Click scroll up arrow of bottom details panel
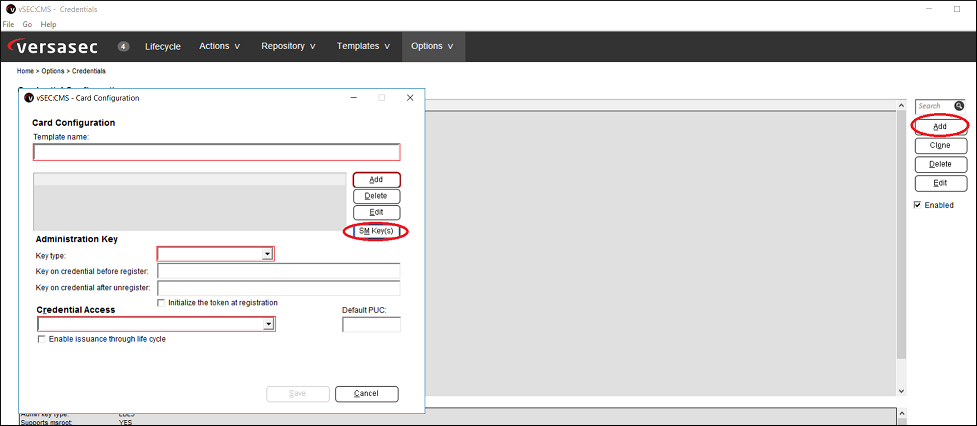The width and height of the screenshot is (977, 426). click(x=901, y=414)
